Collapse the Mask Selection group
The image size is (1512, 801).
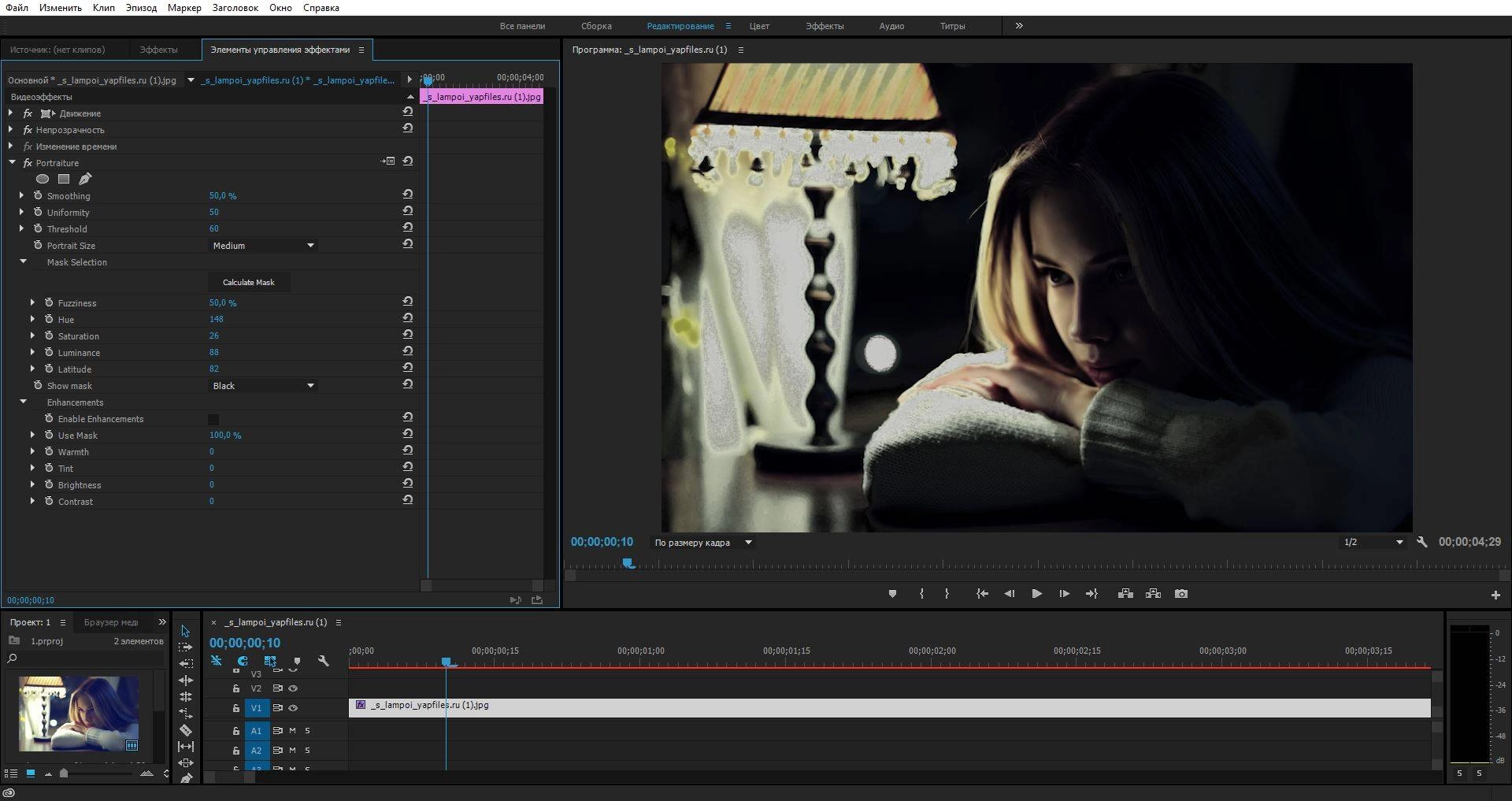pyautogui.click(x=23, y=261)
